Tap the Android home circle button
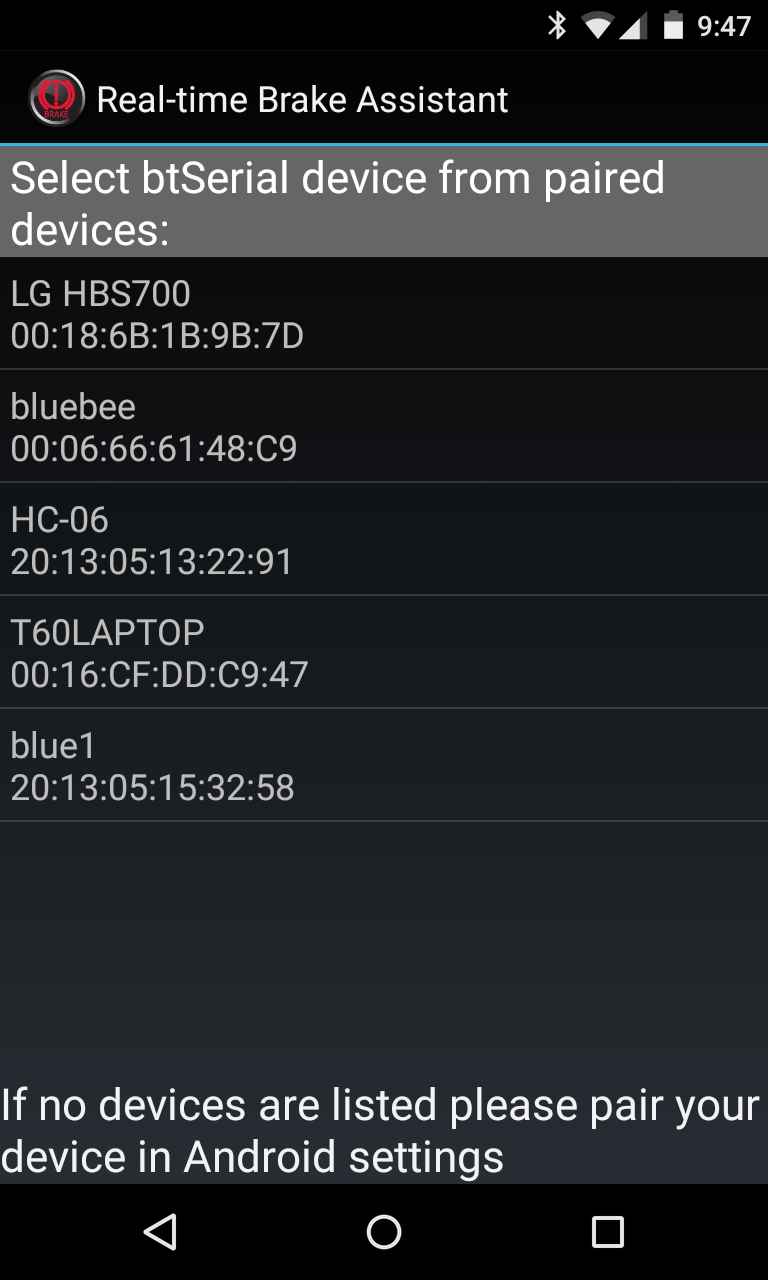This screenshot has height=1280, width=768. coord(384,1232)
